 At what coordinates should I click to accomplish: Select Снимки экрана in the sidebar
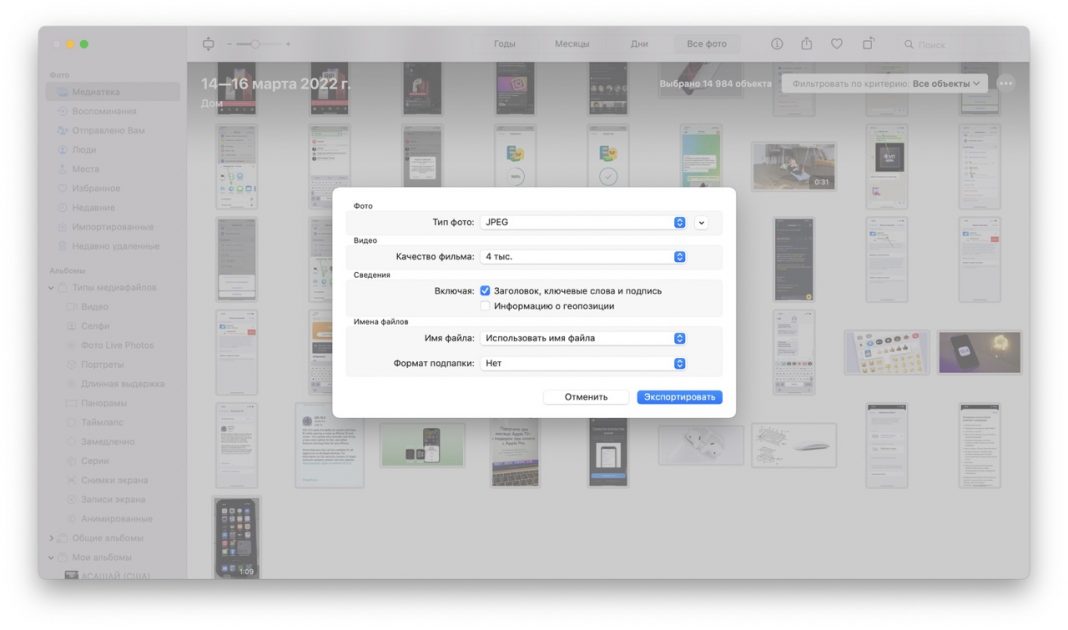[112, 480]
